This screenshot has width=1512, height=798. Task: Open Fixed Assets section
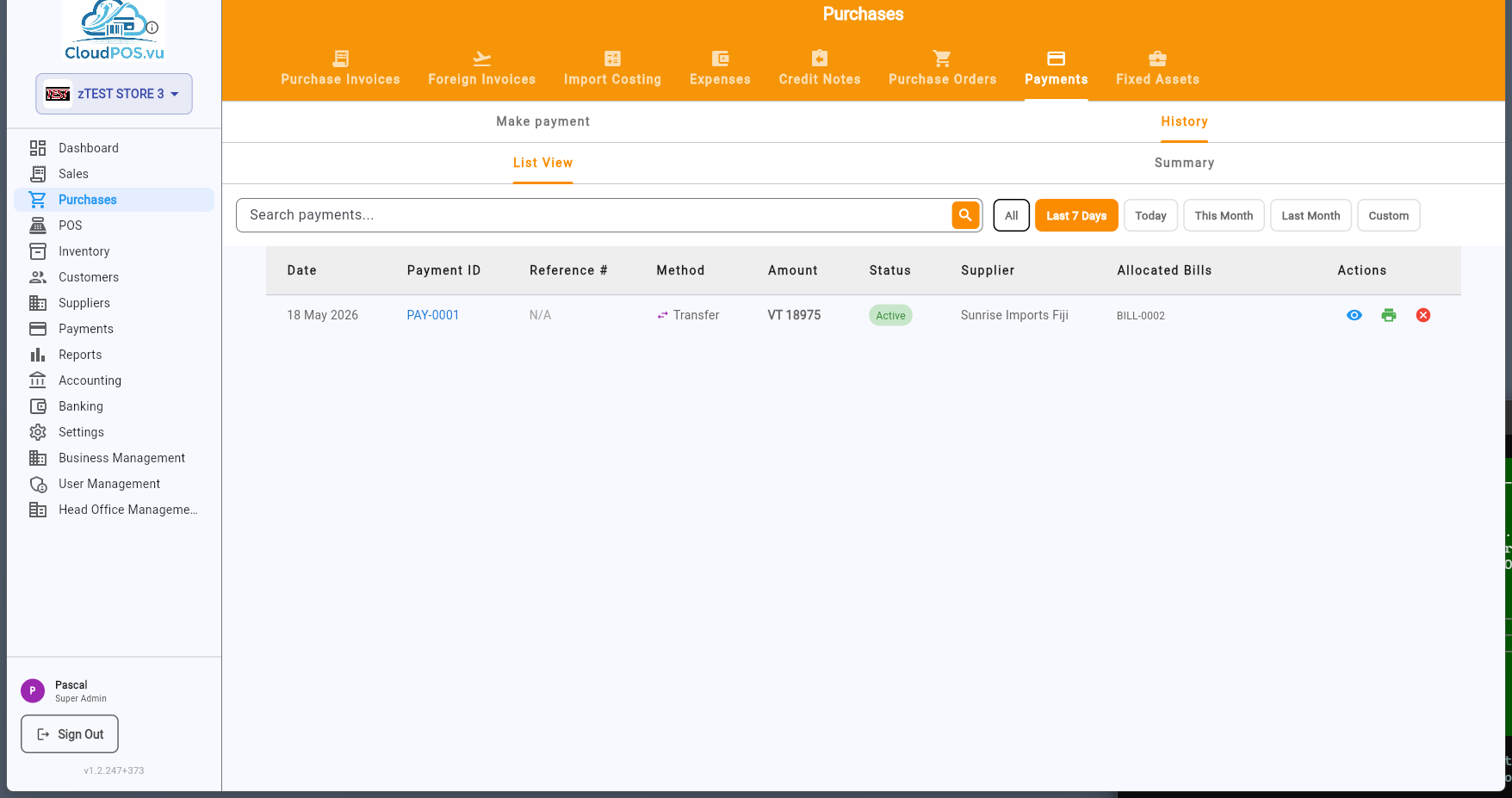(1157, 68)
